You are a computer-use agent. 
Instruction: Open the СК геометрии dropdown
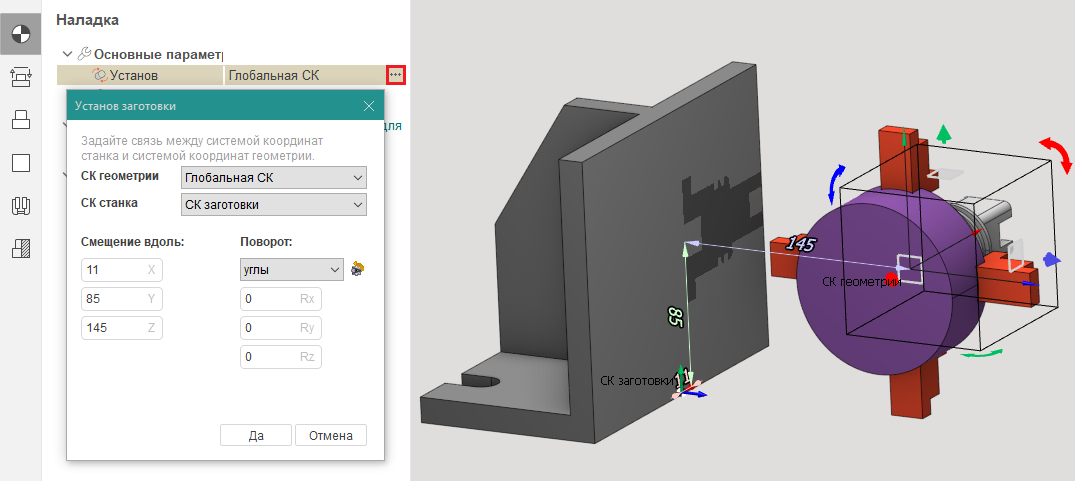273,178
